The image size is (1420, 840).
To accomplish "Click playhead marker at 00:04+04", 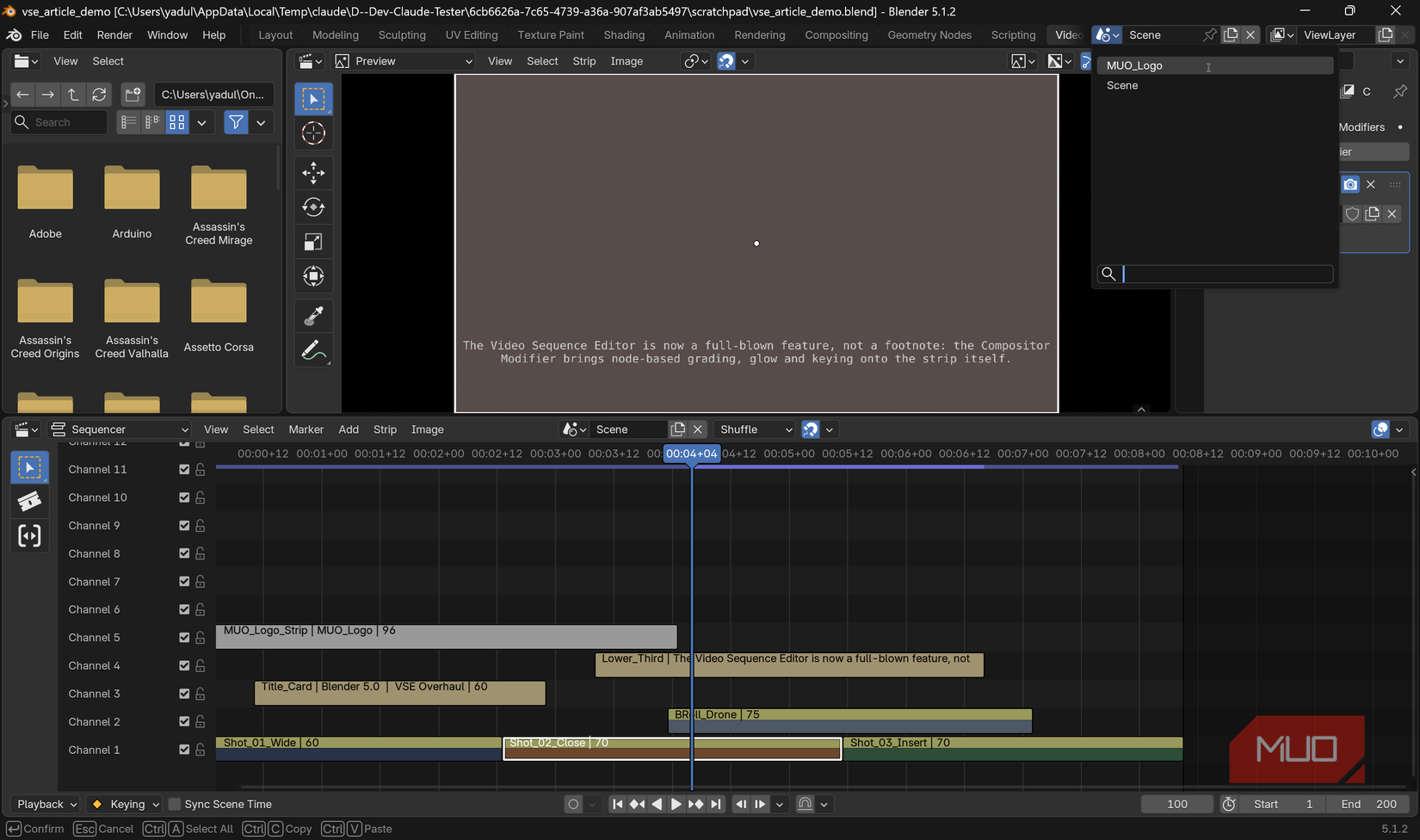I will point(691,454).
